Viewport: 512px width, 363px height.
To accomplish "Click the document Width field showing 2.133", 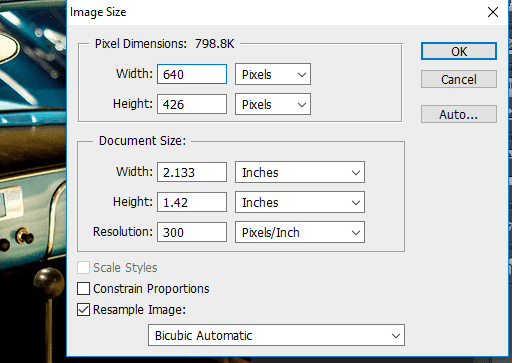I will (x=192, y=172).
